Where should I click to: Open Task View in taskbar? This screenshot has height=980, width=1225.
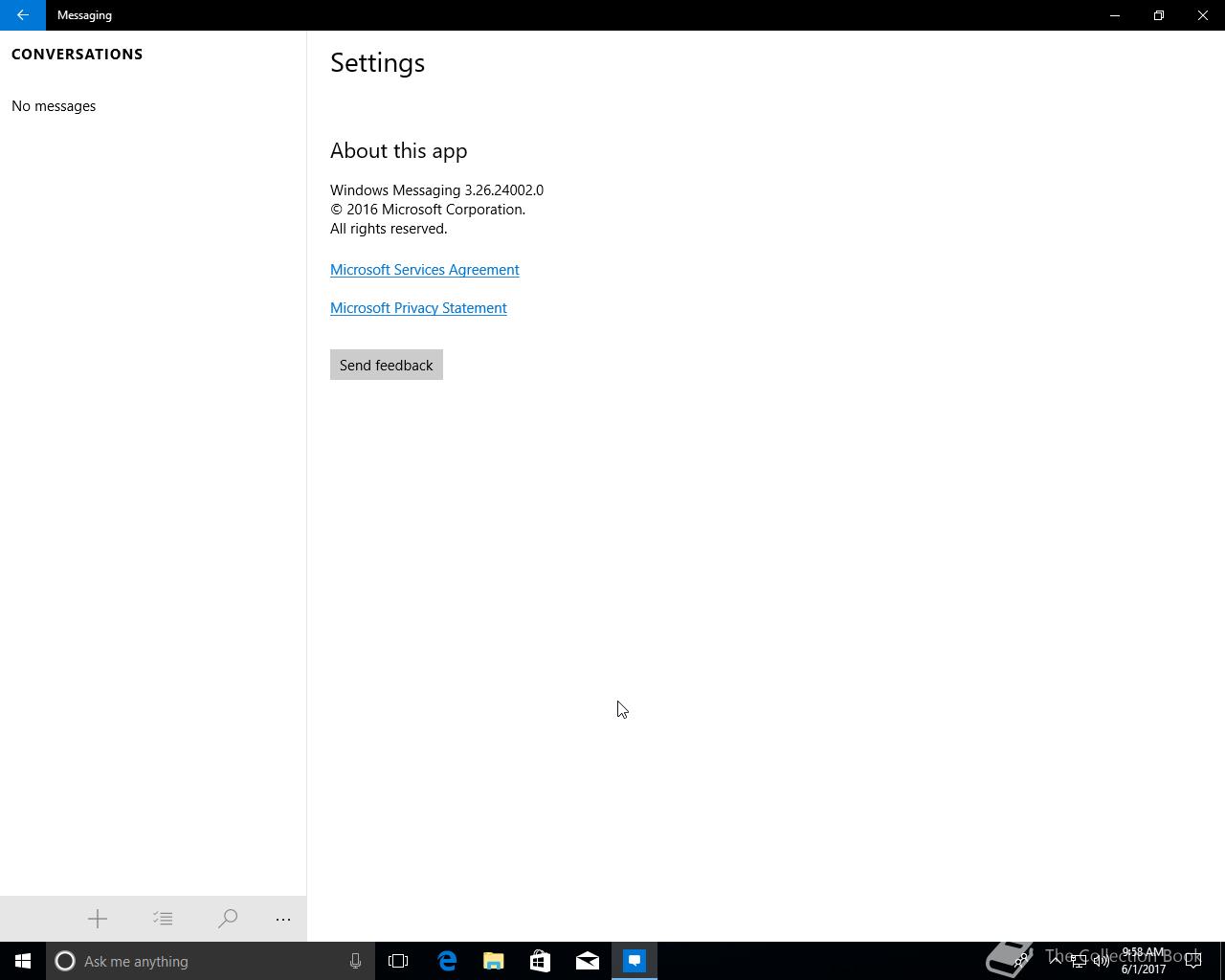point(398,961)
